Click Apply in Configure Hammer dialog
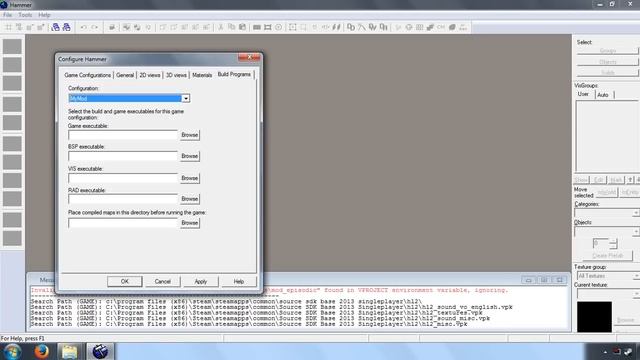The image size is (640, 360). click(200, 281)
